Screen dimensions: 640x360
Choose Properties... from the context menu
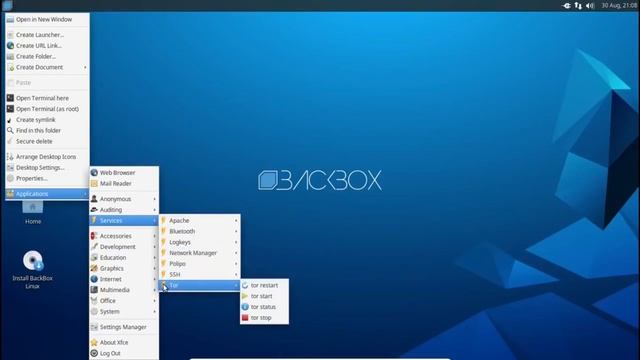47,178
